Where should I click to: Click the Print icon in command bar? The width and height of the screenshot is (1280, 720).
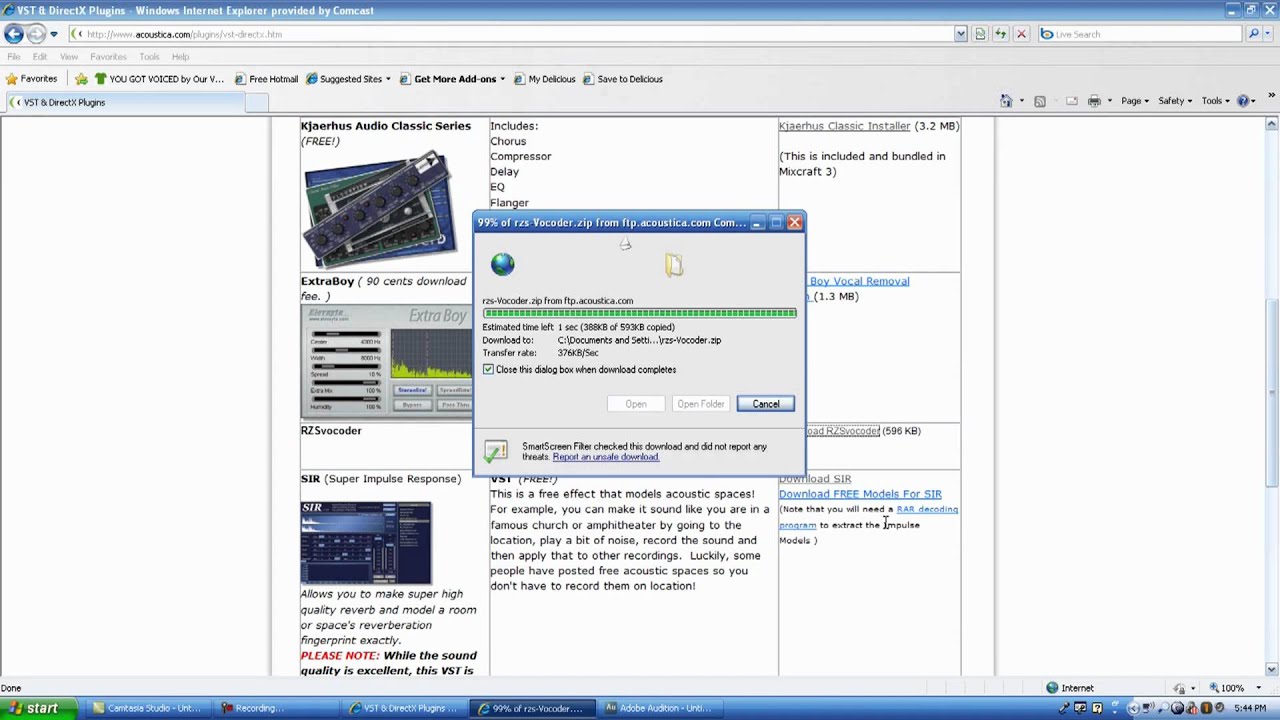(x=1094, y=101)
